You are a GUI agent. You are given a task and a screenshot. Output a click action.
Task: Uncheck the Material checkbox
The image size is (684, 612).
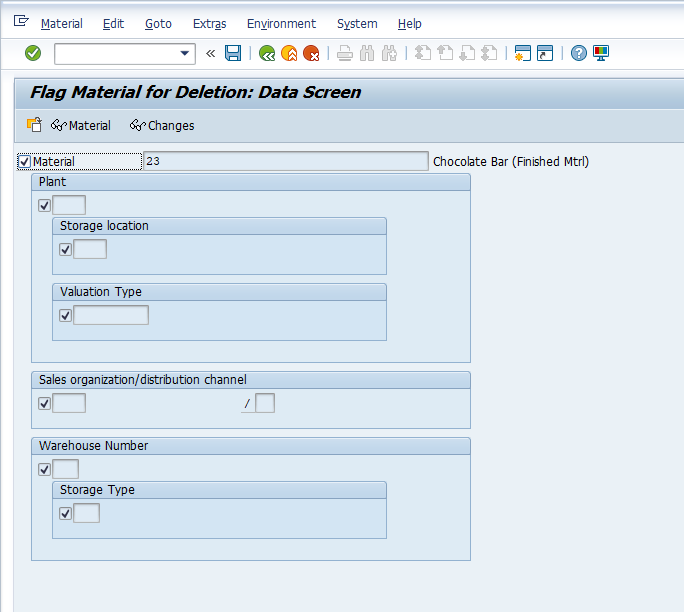25,162
